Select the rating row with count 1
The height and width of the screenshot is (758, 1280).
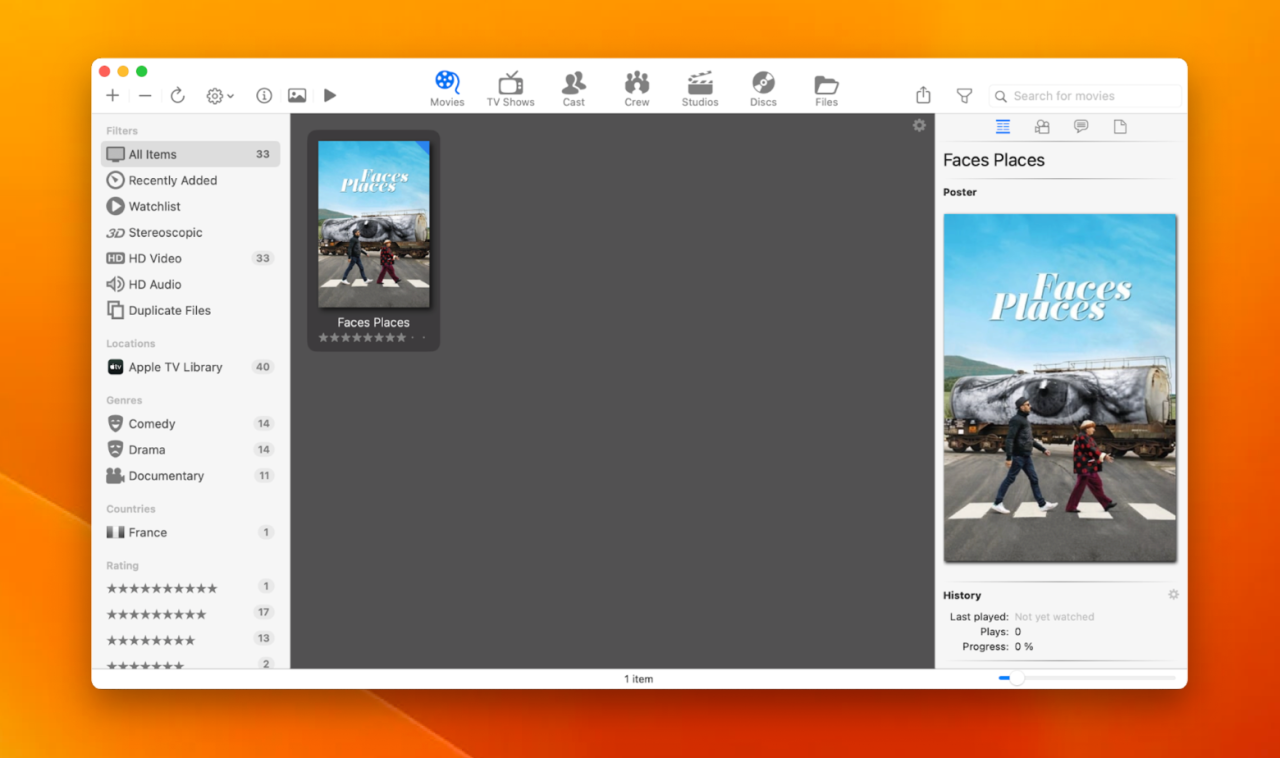190,588
